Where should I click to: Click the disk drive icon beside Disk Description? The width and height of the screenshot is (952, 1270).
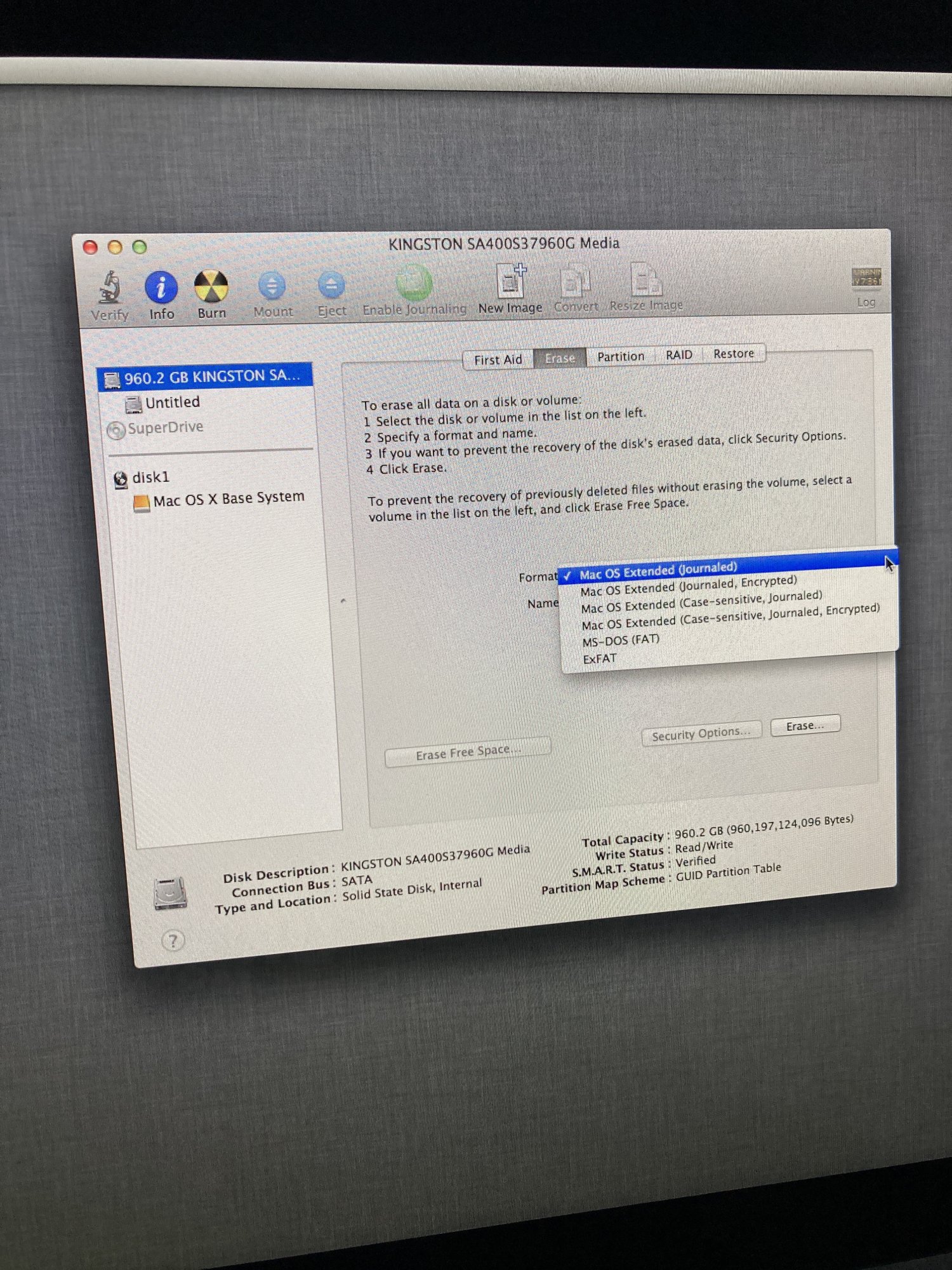point(170,893)
